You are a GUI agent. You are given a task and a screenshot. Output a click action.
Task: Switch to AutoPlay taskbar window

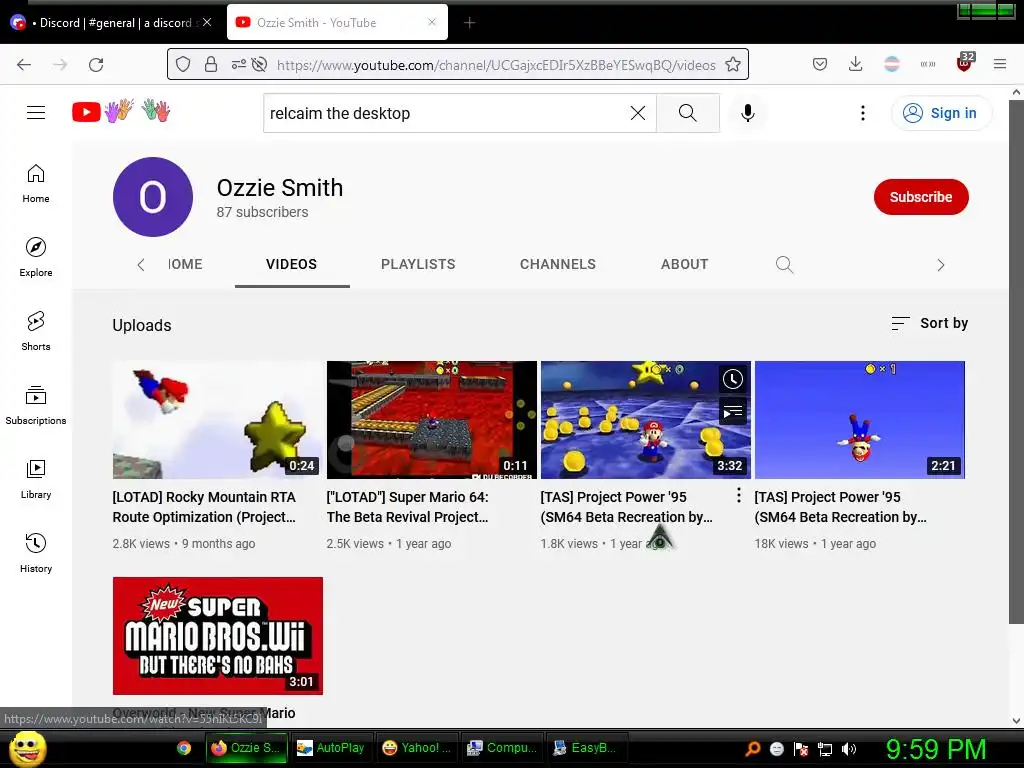click(332, 748)
